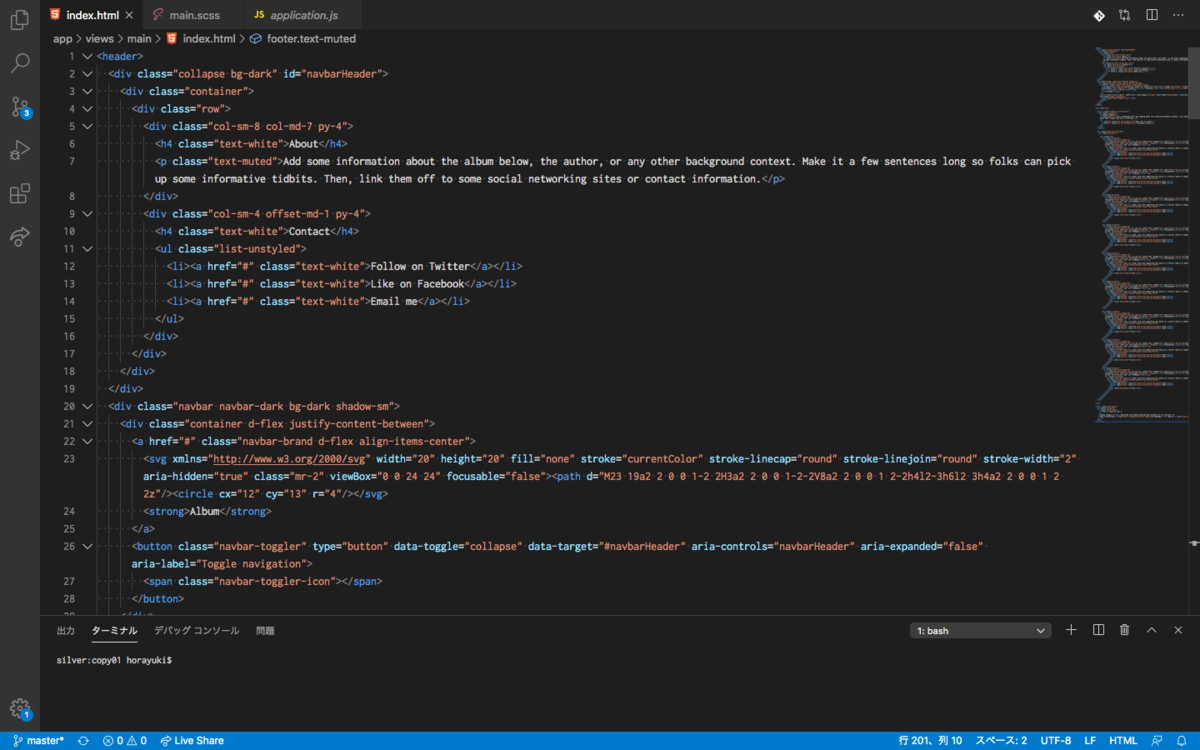
Task: Change end of line sequence LF
Action: pyautogui.click(x=1090, y=741)
